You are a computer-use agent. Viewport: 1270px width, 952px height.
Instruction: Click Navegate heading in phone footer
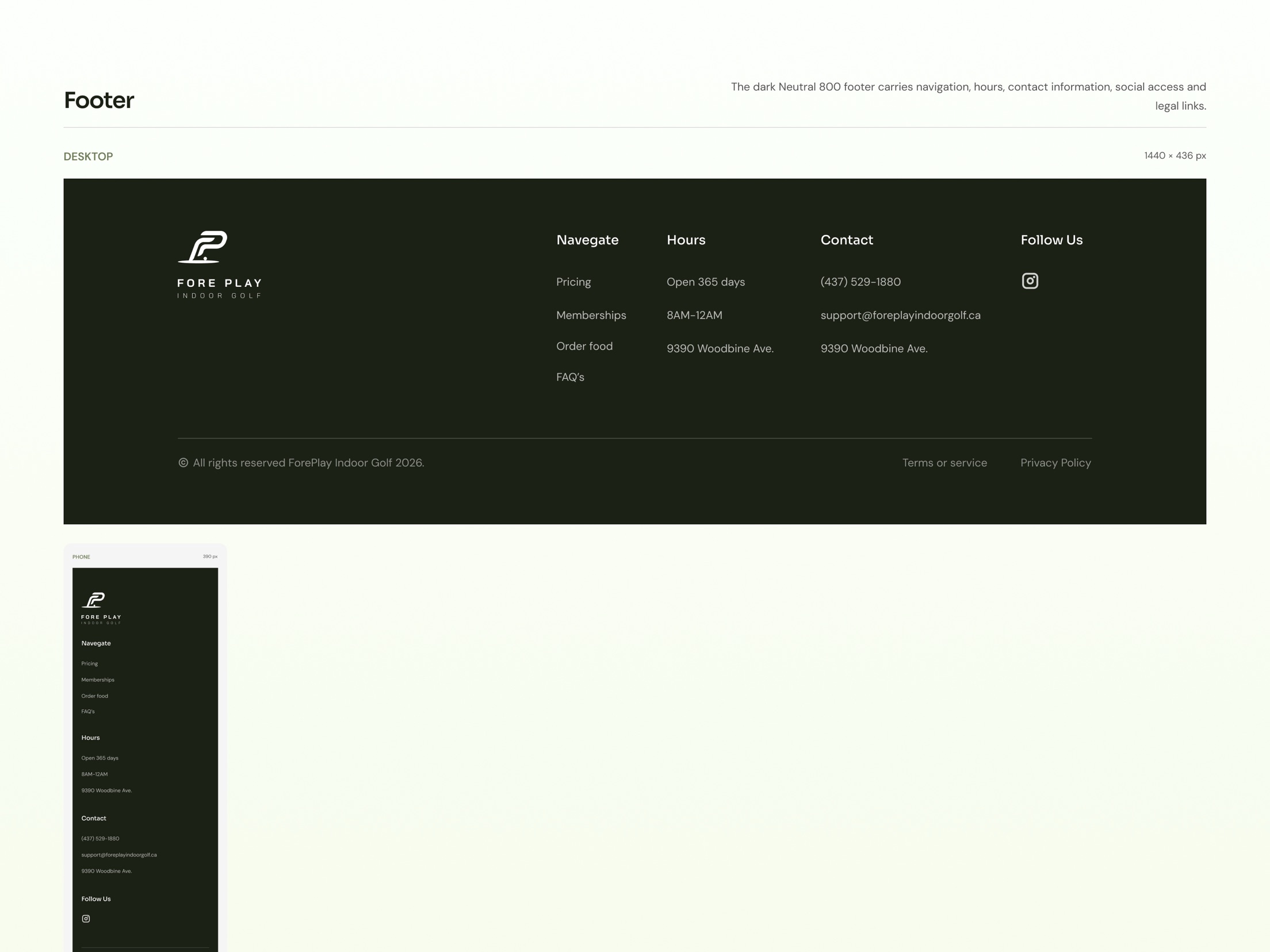click(x=96, y=643)
